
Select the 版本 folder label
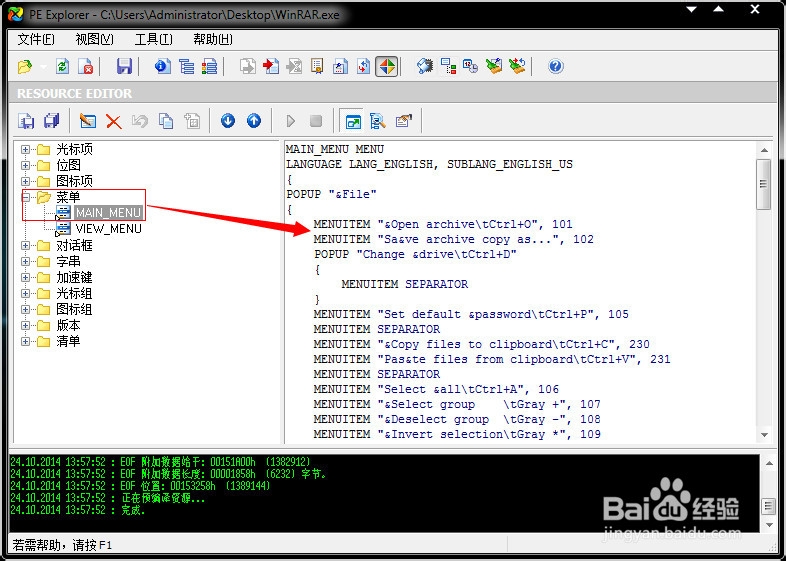pos(68,325)
